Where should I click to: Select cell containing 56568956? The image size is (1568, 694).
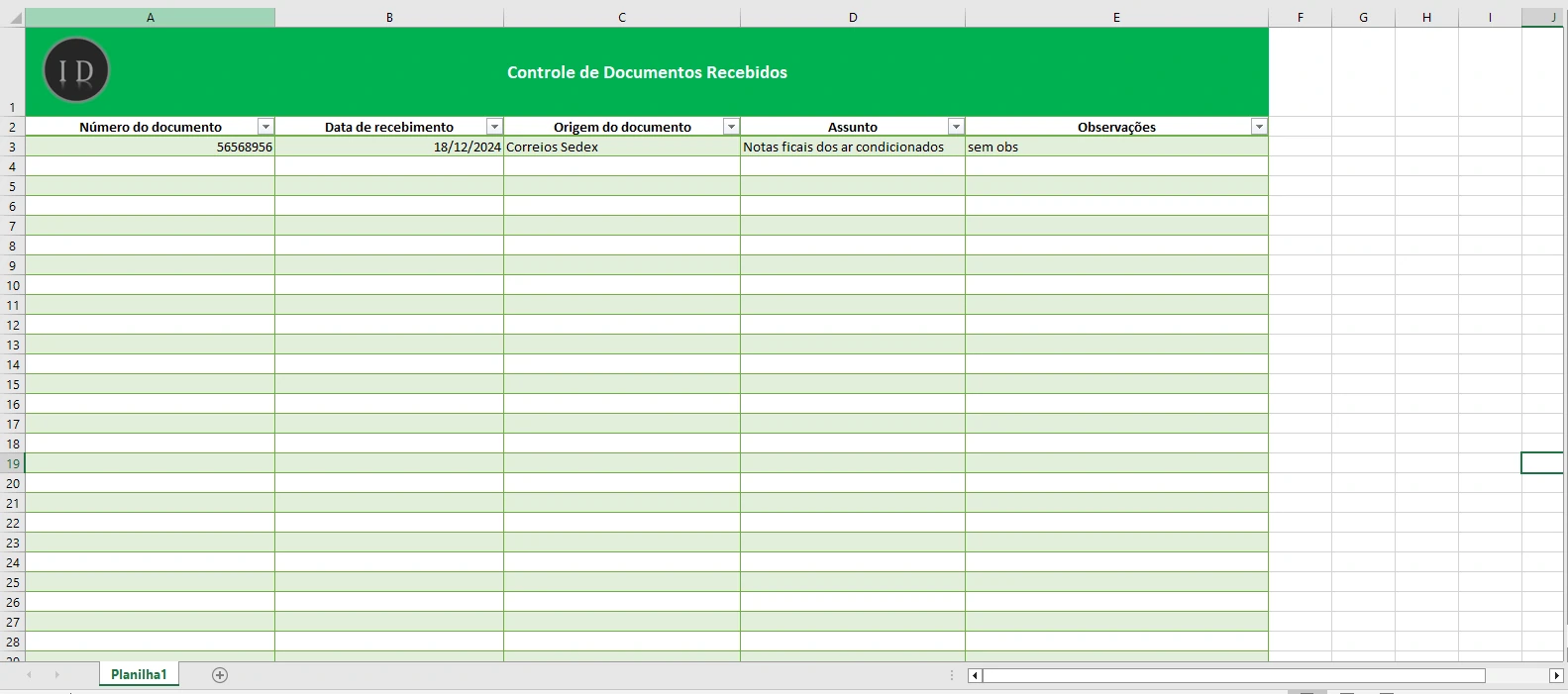pos(151,147)
